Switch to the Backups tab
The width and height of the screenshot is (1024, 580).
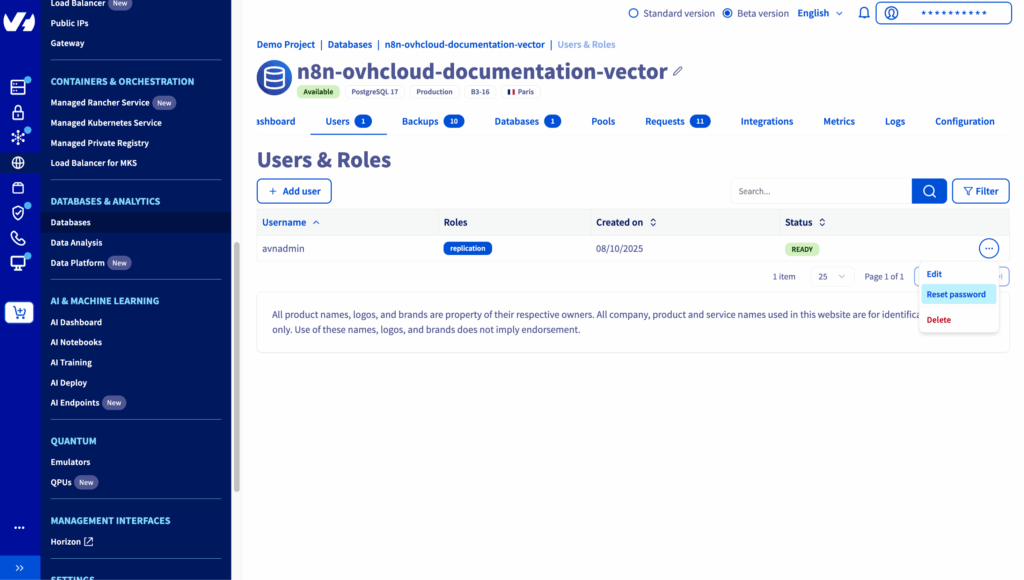[x=432, y=121]
